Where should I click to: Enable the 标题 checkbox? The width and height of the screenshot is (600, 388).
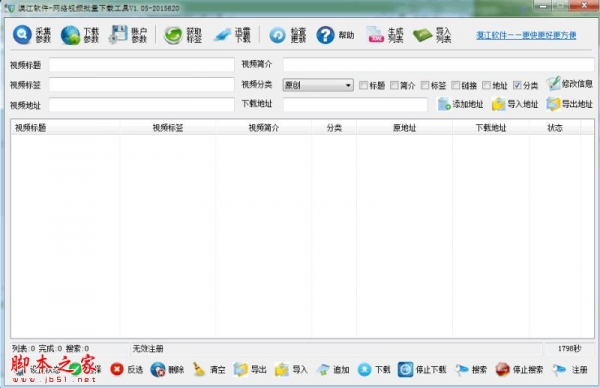[364, 85]
